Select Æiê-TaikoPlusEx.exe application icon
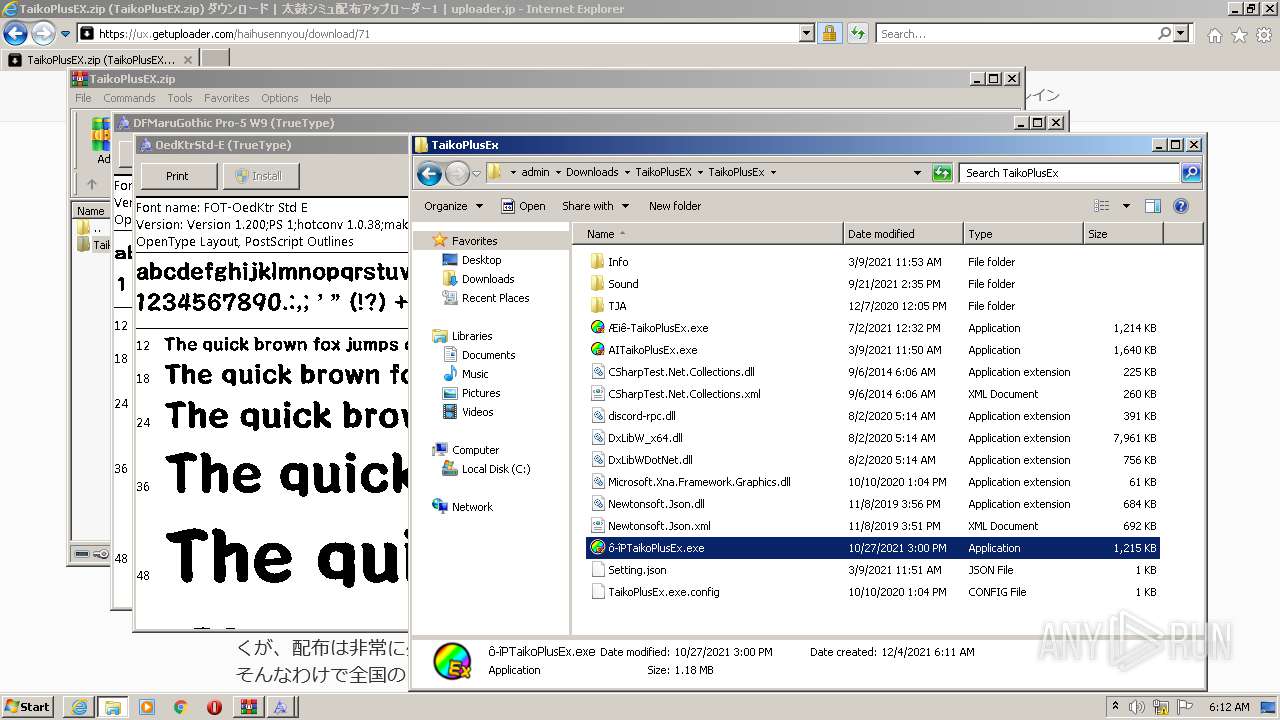This screenshot has height=720, width=1280. (598, 328)
